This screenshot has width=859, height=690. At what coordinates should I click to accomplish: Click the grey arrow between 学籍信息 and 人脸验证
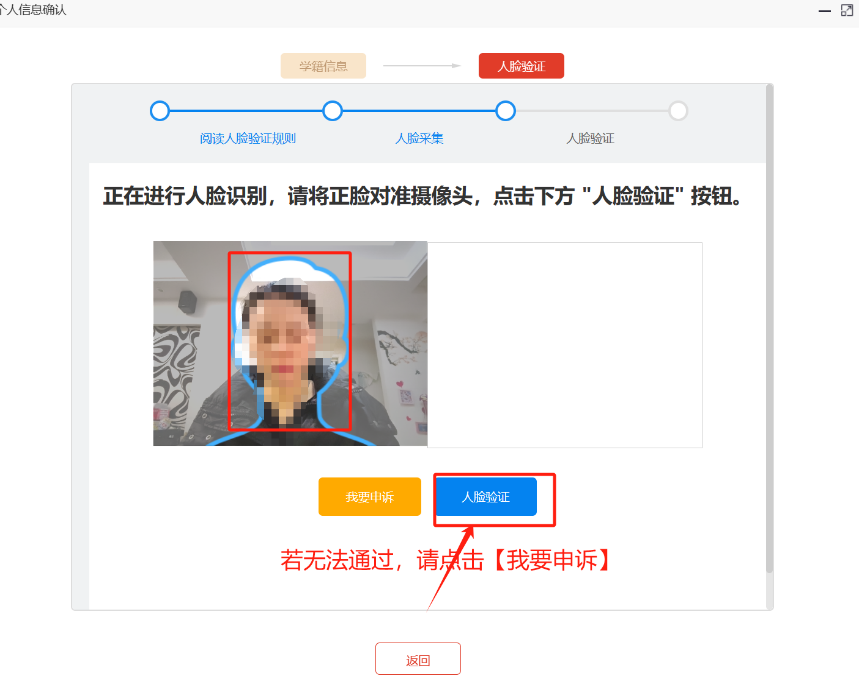coord(421,66)
